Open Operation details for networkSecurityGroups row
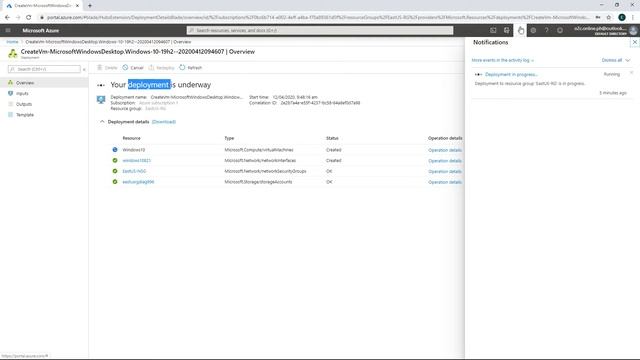Image resolution: width=640 pixels, height=360 pixels. click(x=445, y=171)
